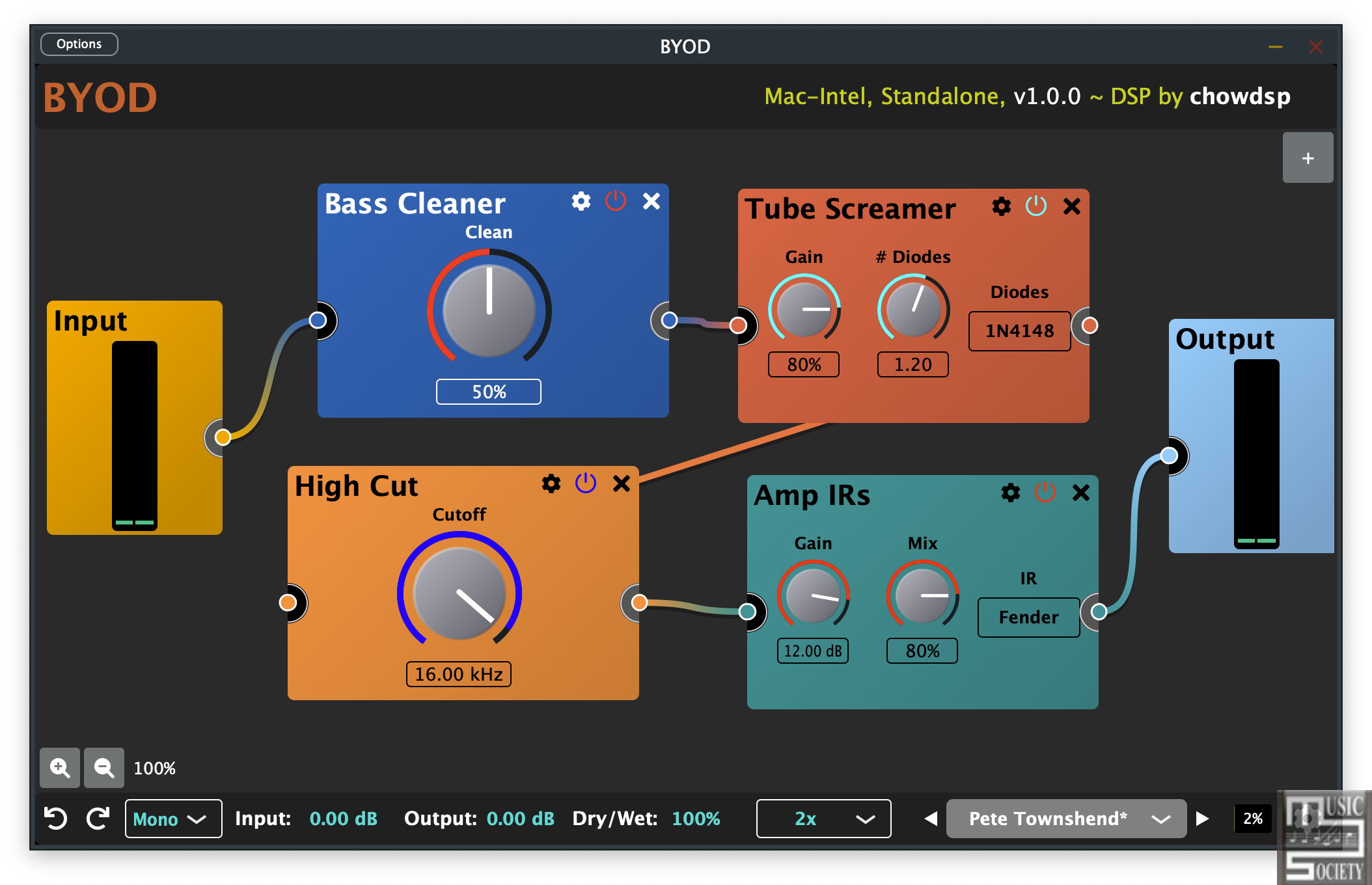Image resolution: width=1372 pixels, height=885 pixels.
Task: Click the plus button to add processor
Action: [x=1308, y=158]
